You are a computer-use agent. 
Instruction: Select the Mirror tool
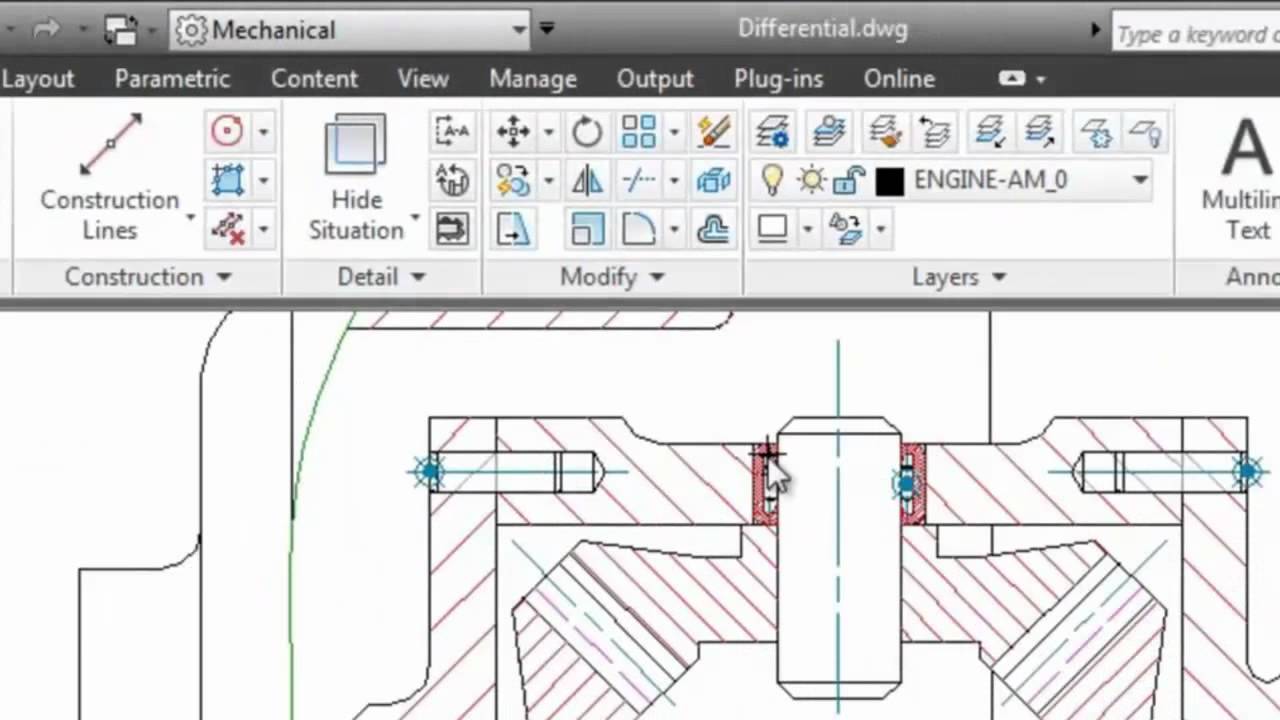[x=587, y=180]
